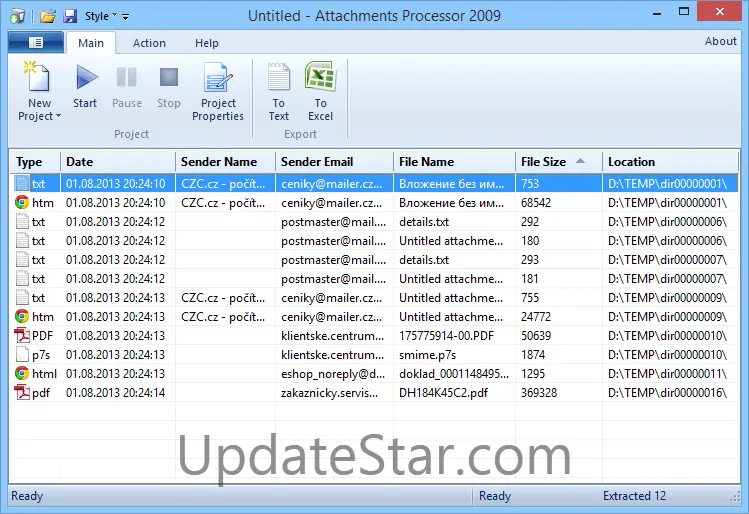Click location D:\TEMP\dir00000016\
Screen dimensions: 749x514
[667, 393]
